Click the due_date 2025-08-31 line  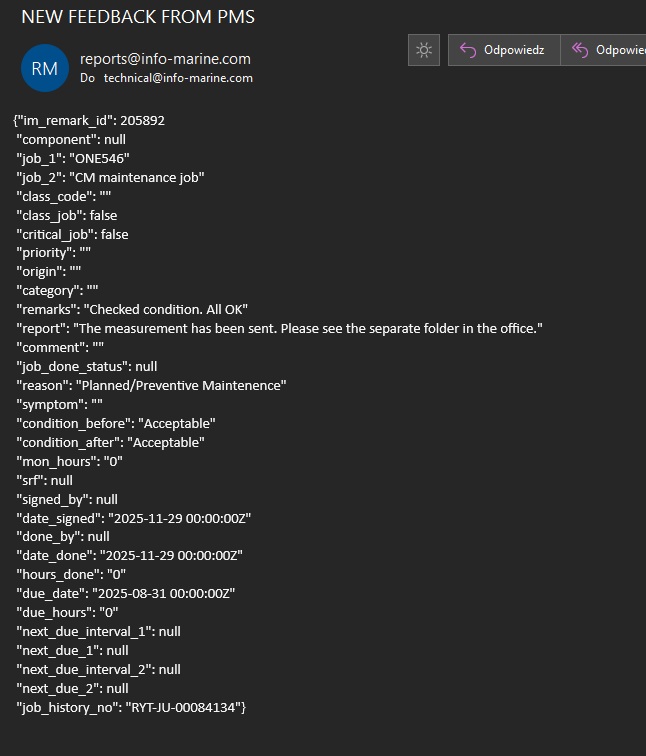tap(126, 594)
